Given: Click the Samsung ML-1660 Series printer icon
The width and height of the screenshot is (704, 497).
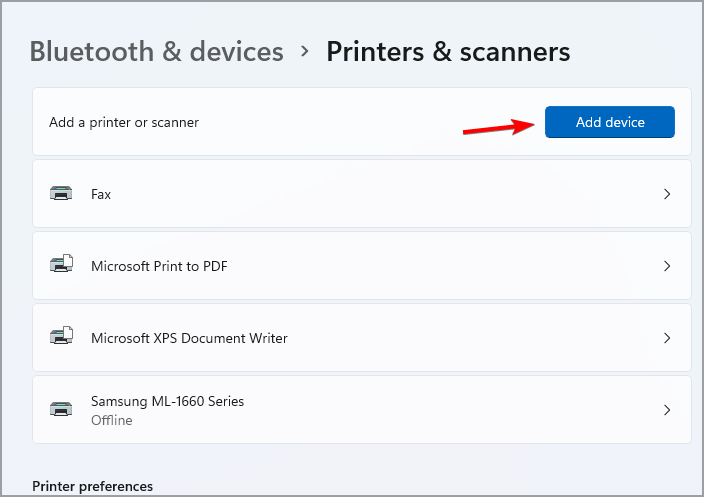Looking at the screenshot, I should click(61, 410).
